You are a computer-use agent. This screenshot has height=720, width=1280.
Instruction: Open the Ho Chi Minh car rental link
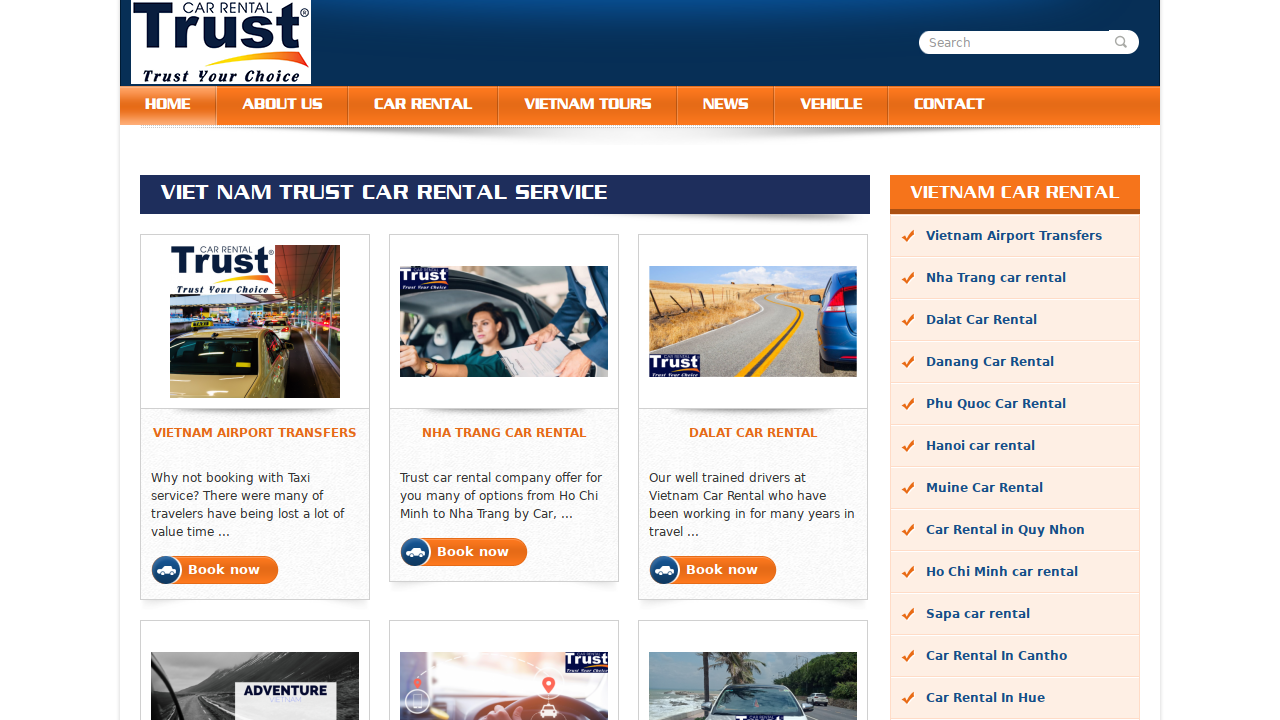[1002, 572]
